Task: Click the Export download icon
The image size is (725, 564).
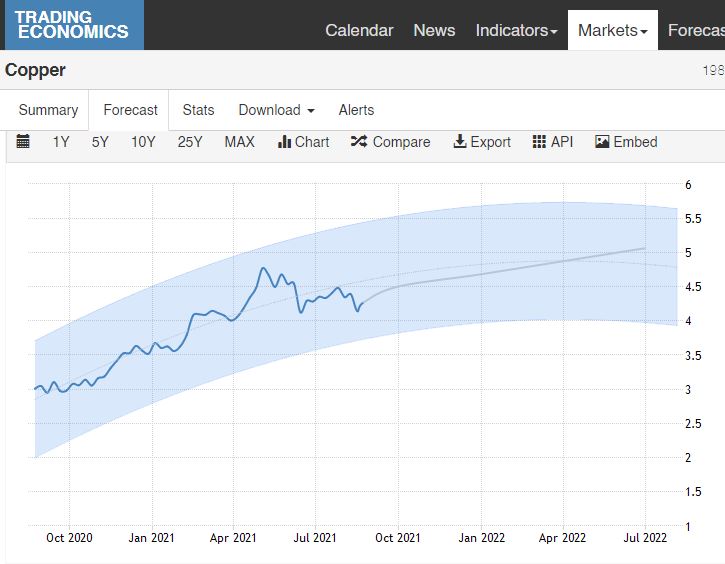Action: click(460, 142)
